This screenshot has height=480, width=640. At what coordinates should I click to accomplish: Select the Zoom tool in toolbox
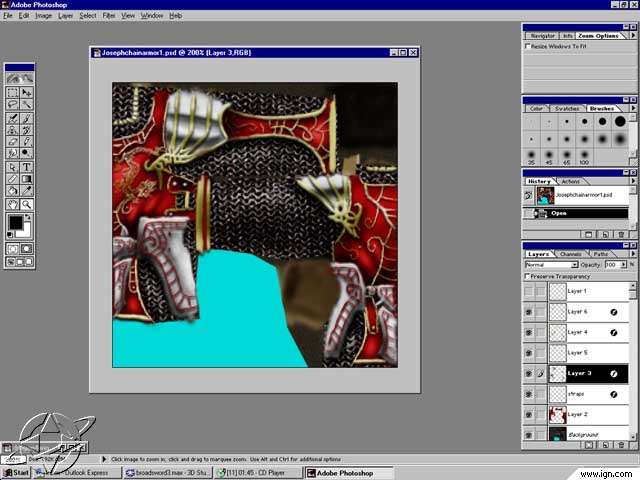pyautogui.click(x=26, y=204)
